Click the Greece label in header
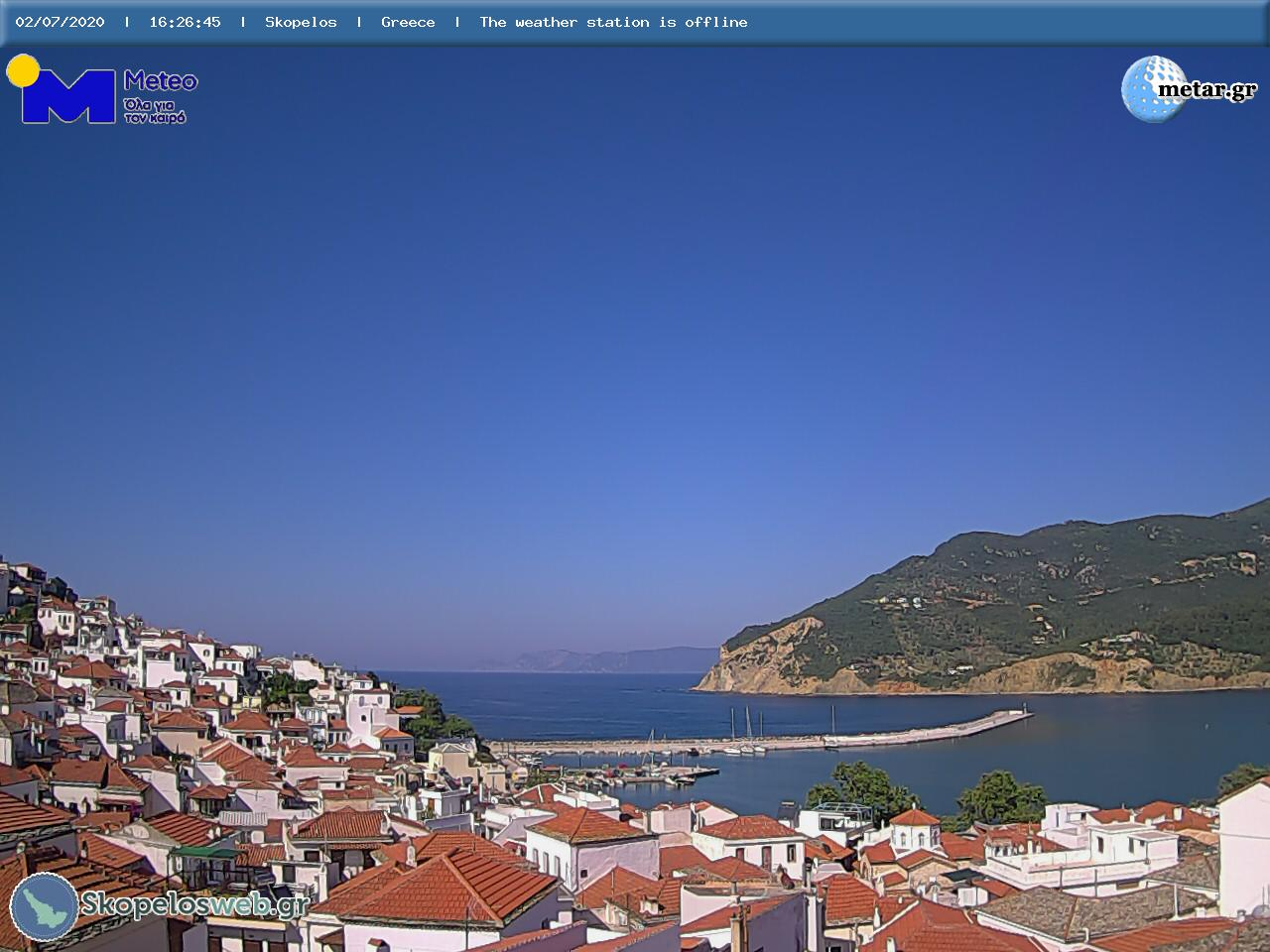 click(408, 22)
